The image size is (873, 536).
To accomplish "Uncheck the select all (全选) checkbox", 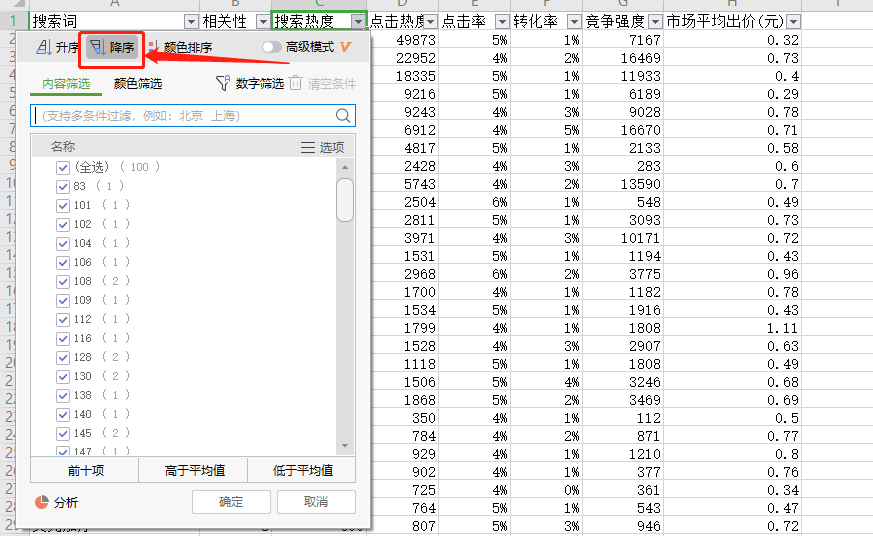I will point(63,167).
